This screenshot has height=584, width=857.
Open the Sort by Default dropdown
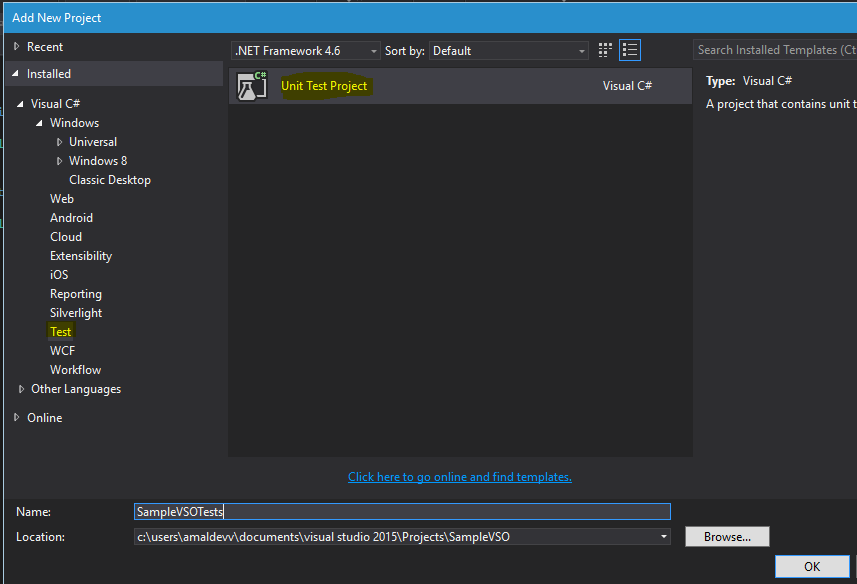510,51
